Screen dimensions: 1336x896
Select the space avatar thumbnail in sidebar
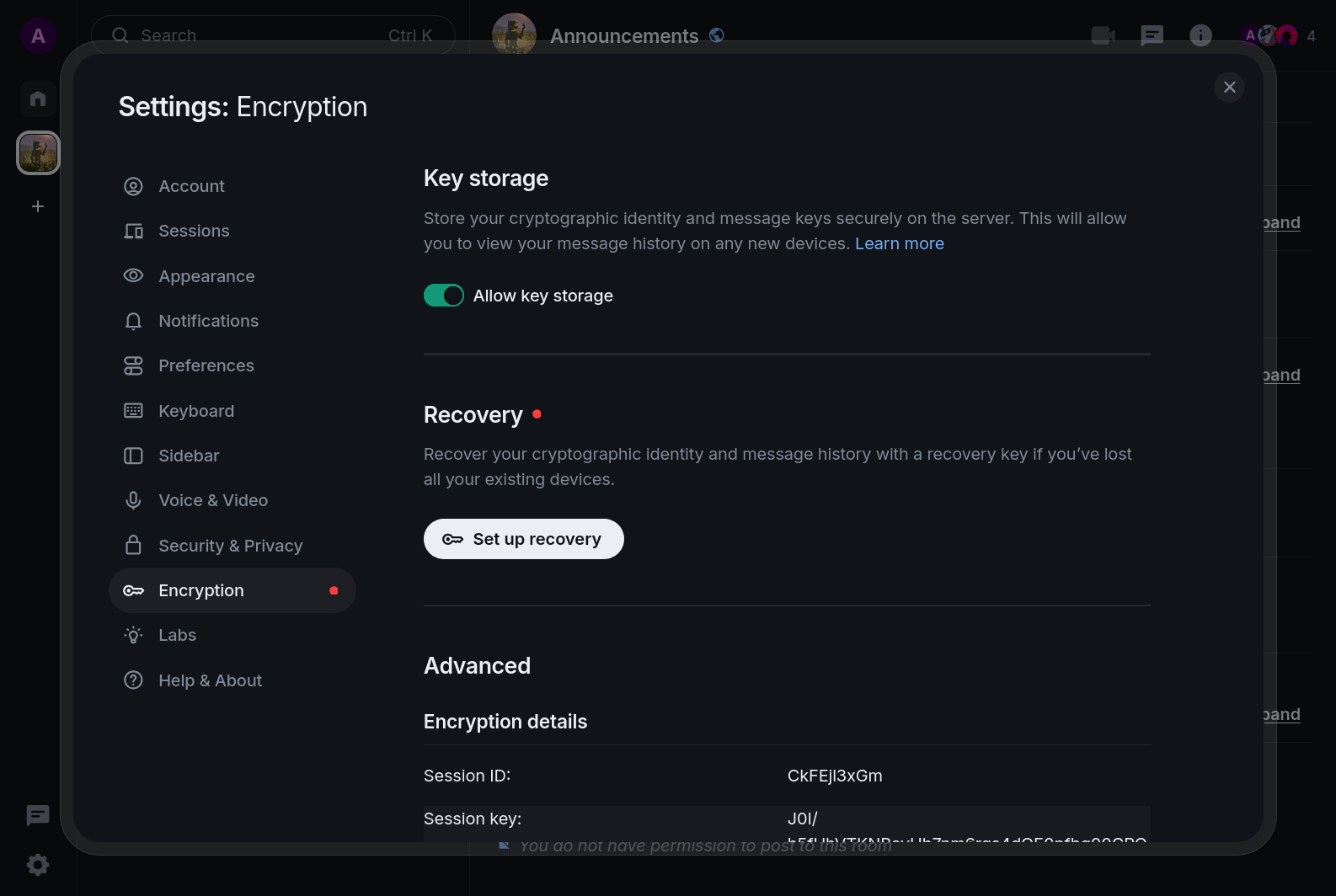(x=38, y=152)
